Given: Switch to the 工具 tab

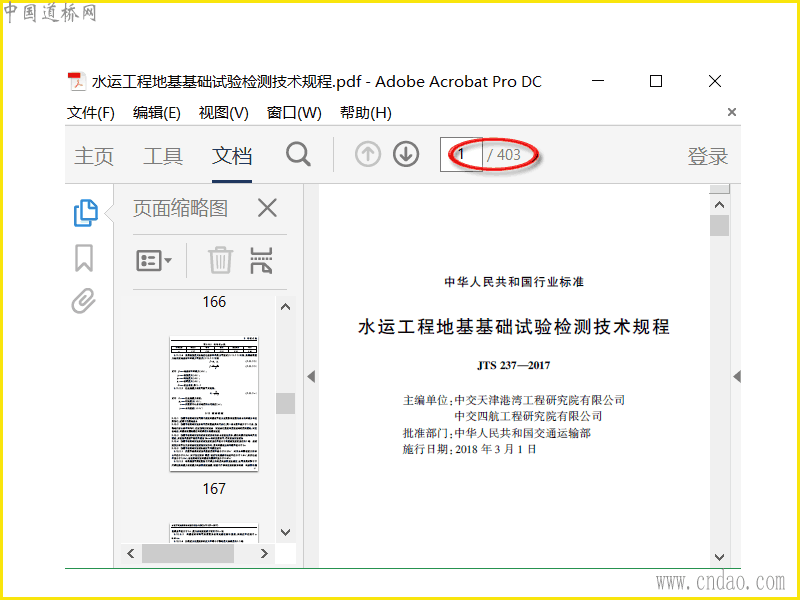Looking at the screenshot, I should (163, 156).
